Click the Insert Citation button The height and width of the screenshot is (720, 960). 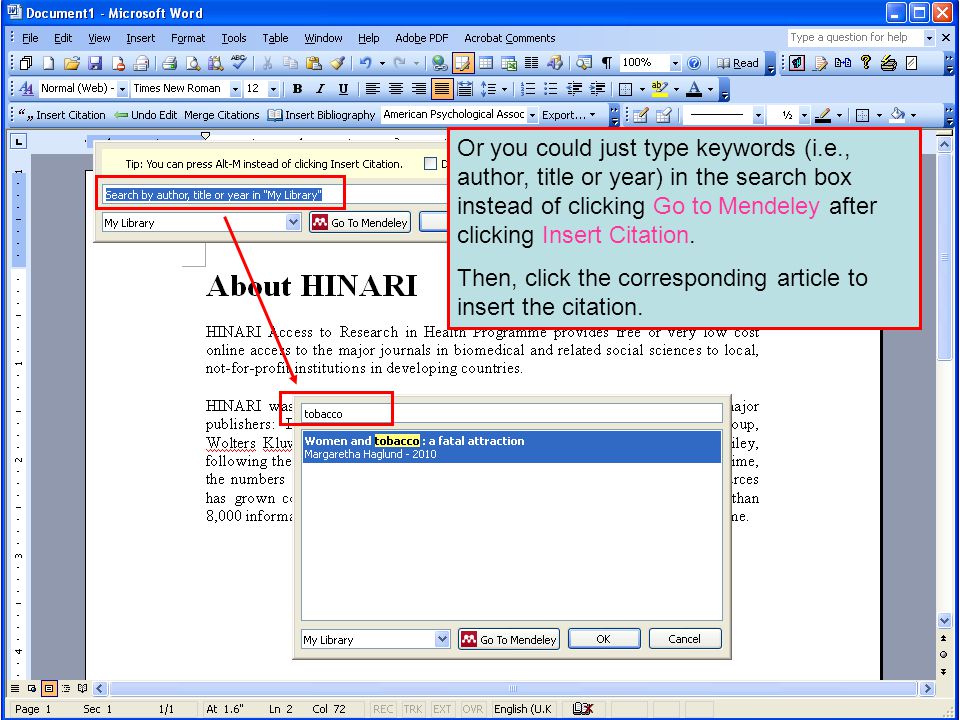[62, 115]
